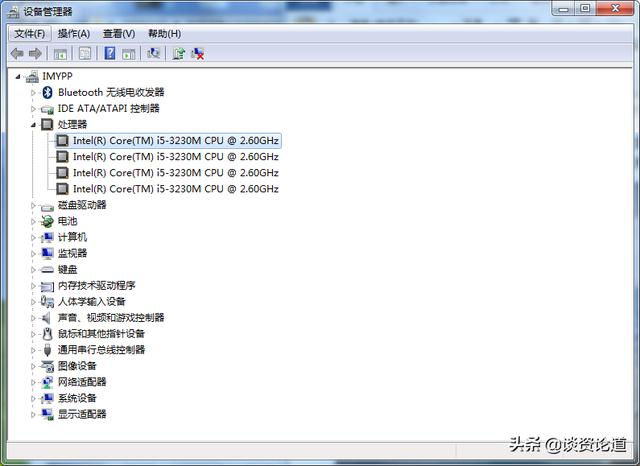Click the Forward arrow in toolbar

[x=35, y=53]
